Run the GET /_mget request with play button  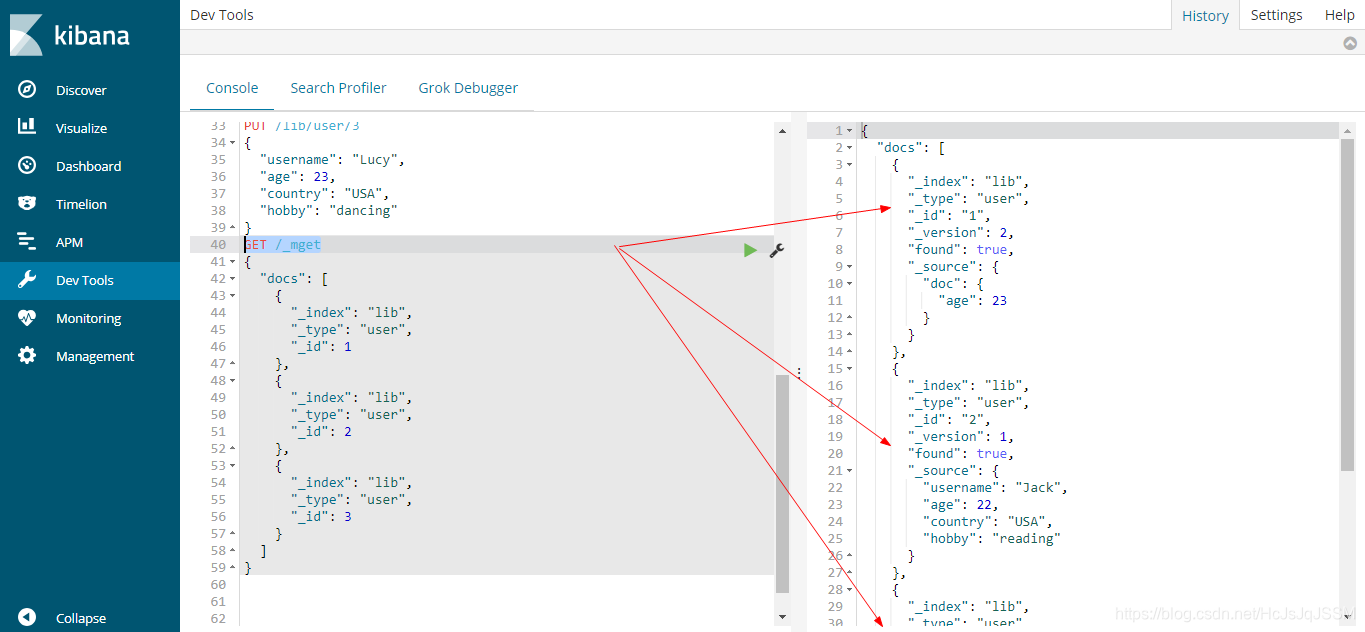click(750, 250)
